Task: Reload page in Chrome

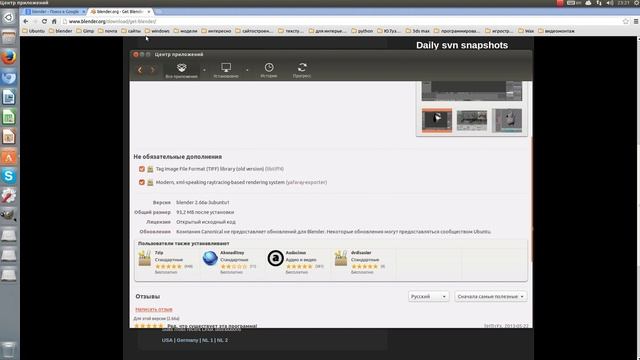Action: point(44,21)
